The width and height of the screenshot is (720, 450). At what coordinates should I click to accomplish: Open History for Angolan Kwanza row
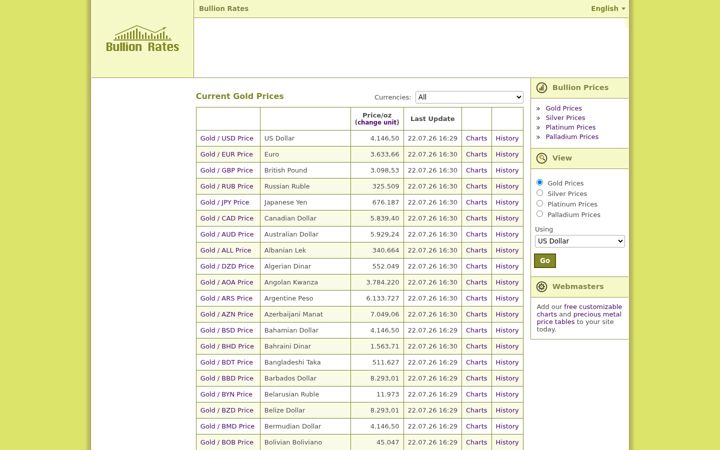pyautogui.click(x=507, y=282)
